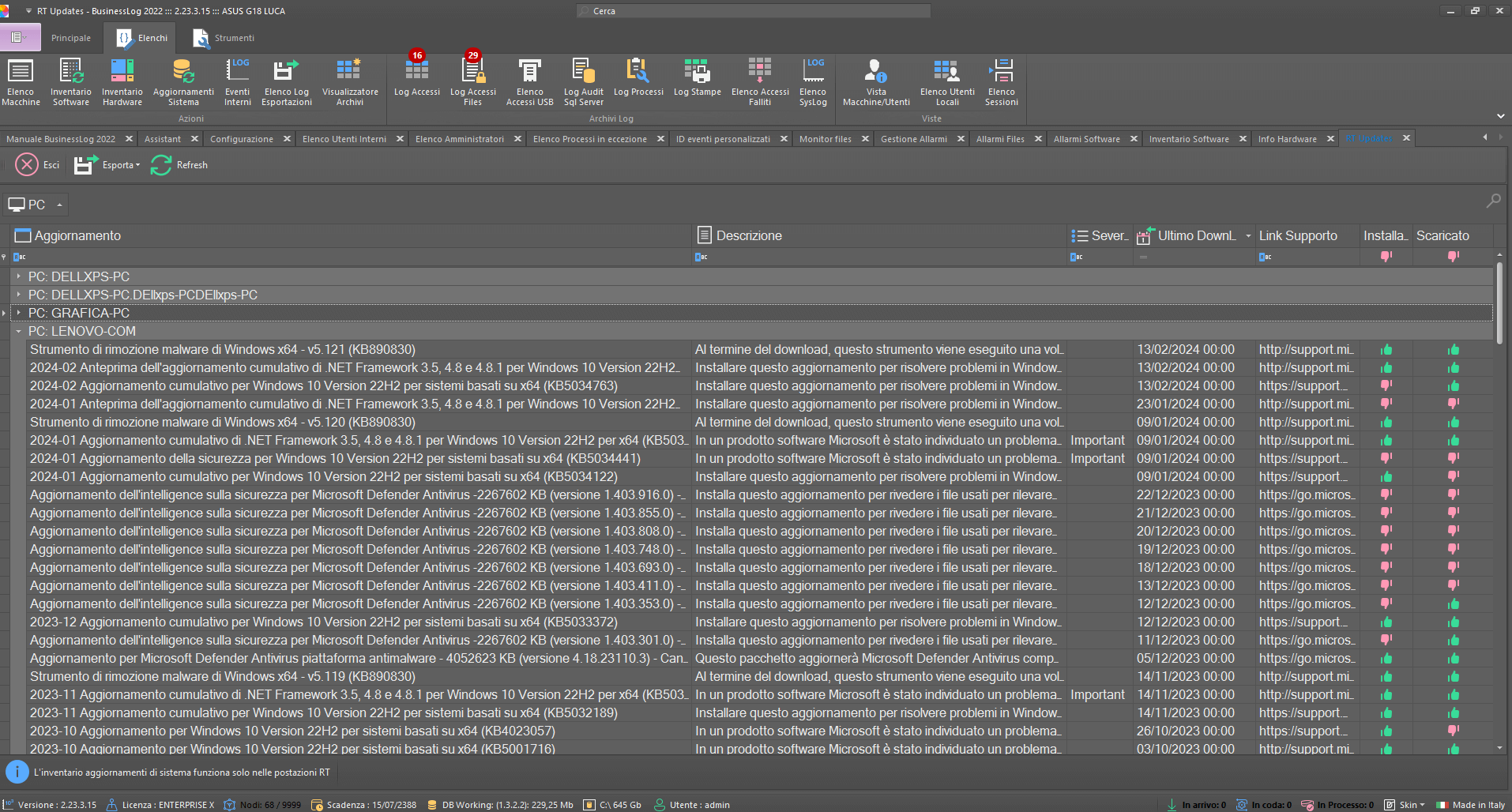The width and height of the screenshot is (1512, 812).
Task: Close the Monitor files tab
Action: point(865,139)
